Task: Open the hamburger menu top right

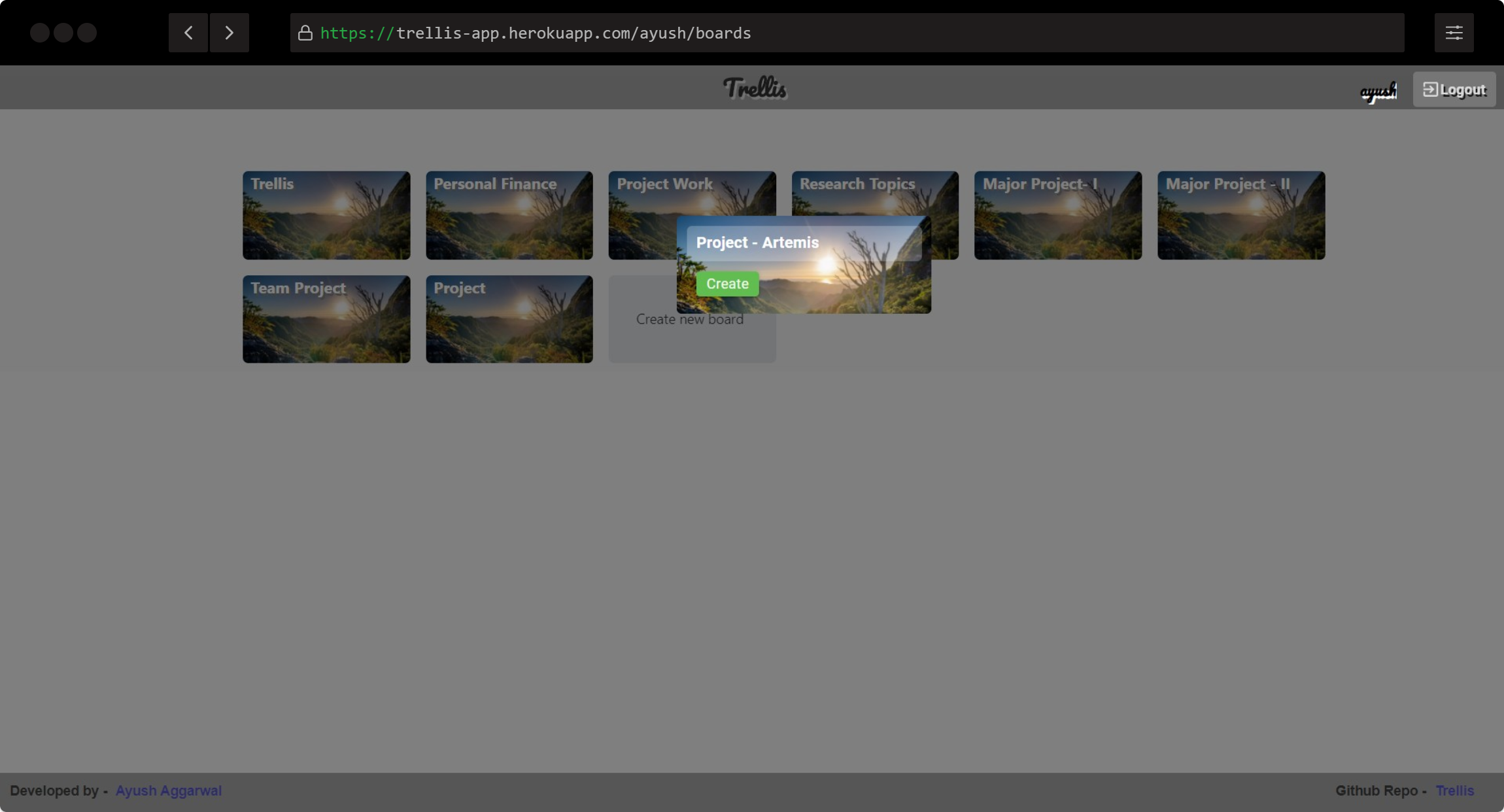Action: tap(1454, 32)
